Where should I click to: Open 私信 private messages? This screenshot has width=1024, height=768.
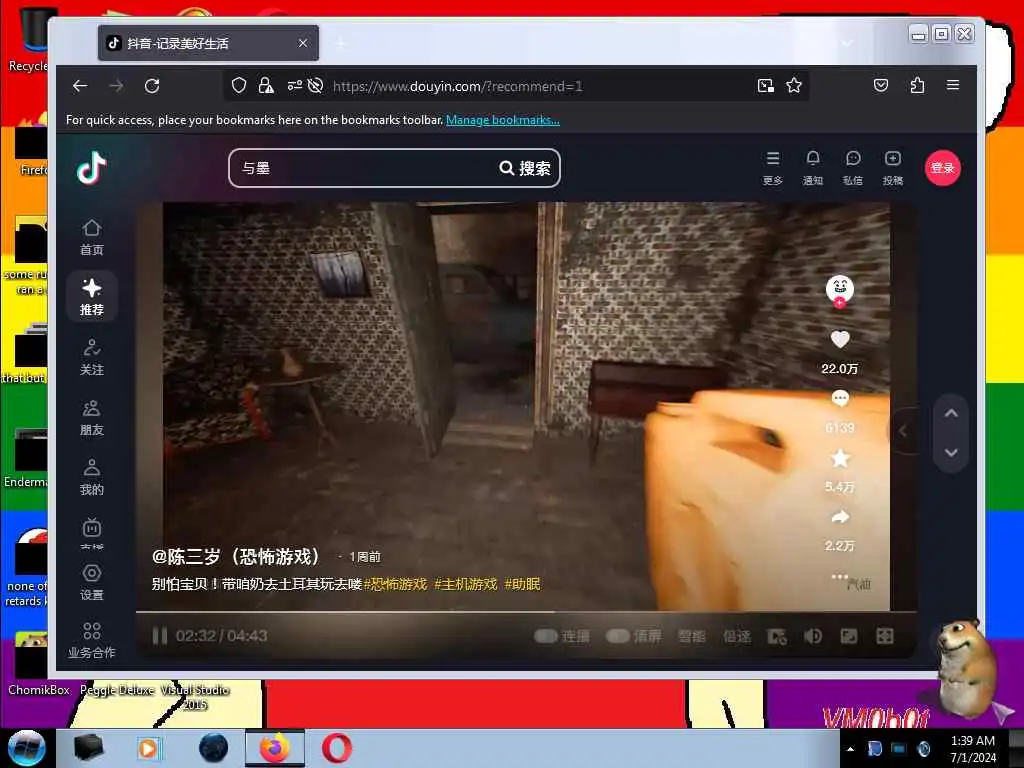tap(853, 168)
